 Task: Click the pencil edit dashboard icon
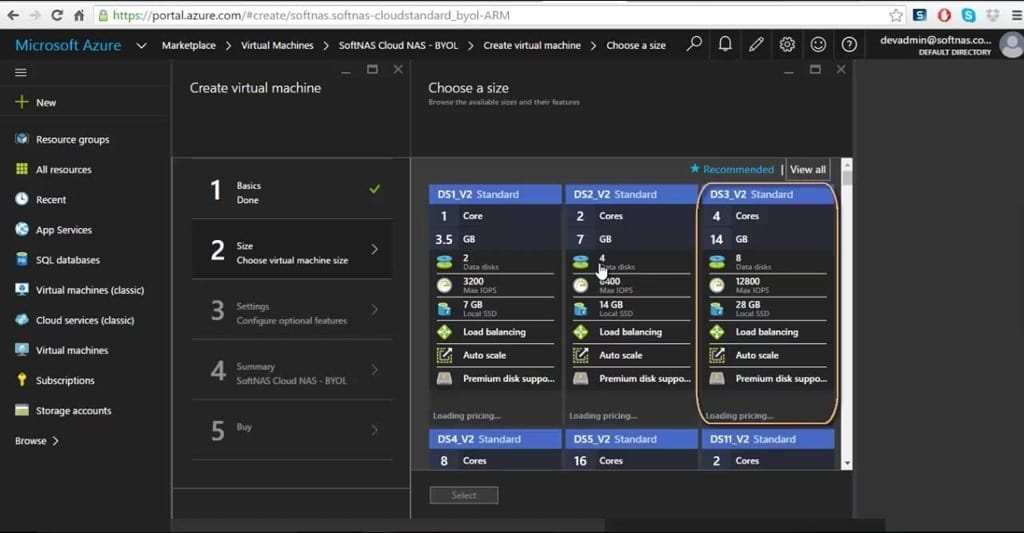756,44
